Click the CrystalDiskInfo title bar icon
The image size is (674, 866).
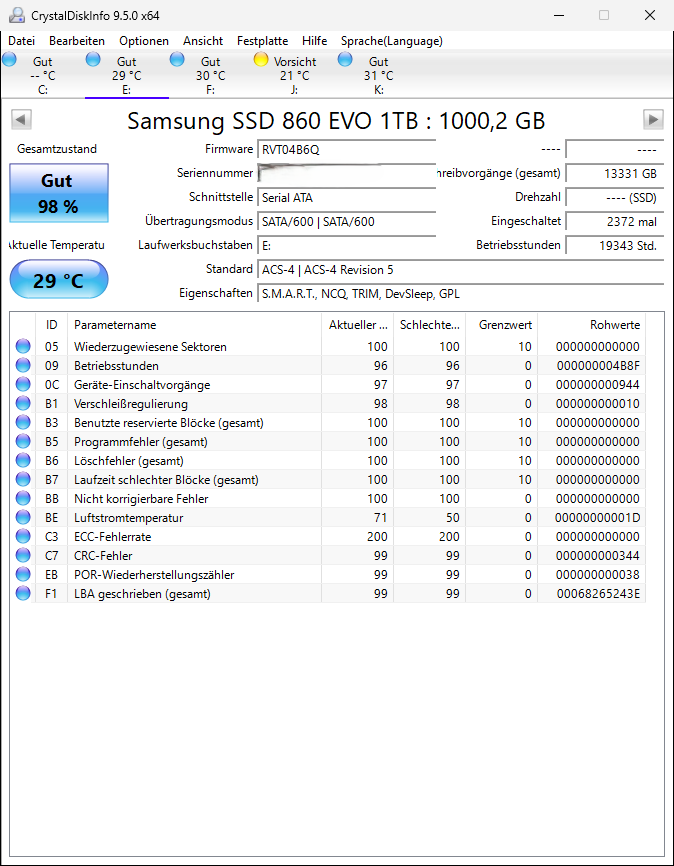click(x=17, y=15)
